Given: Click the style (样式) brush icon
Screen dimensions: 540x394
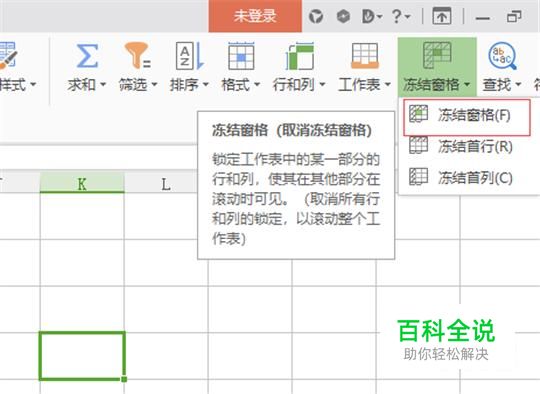Looking at the screenshot, I should [8, 55].
